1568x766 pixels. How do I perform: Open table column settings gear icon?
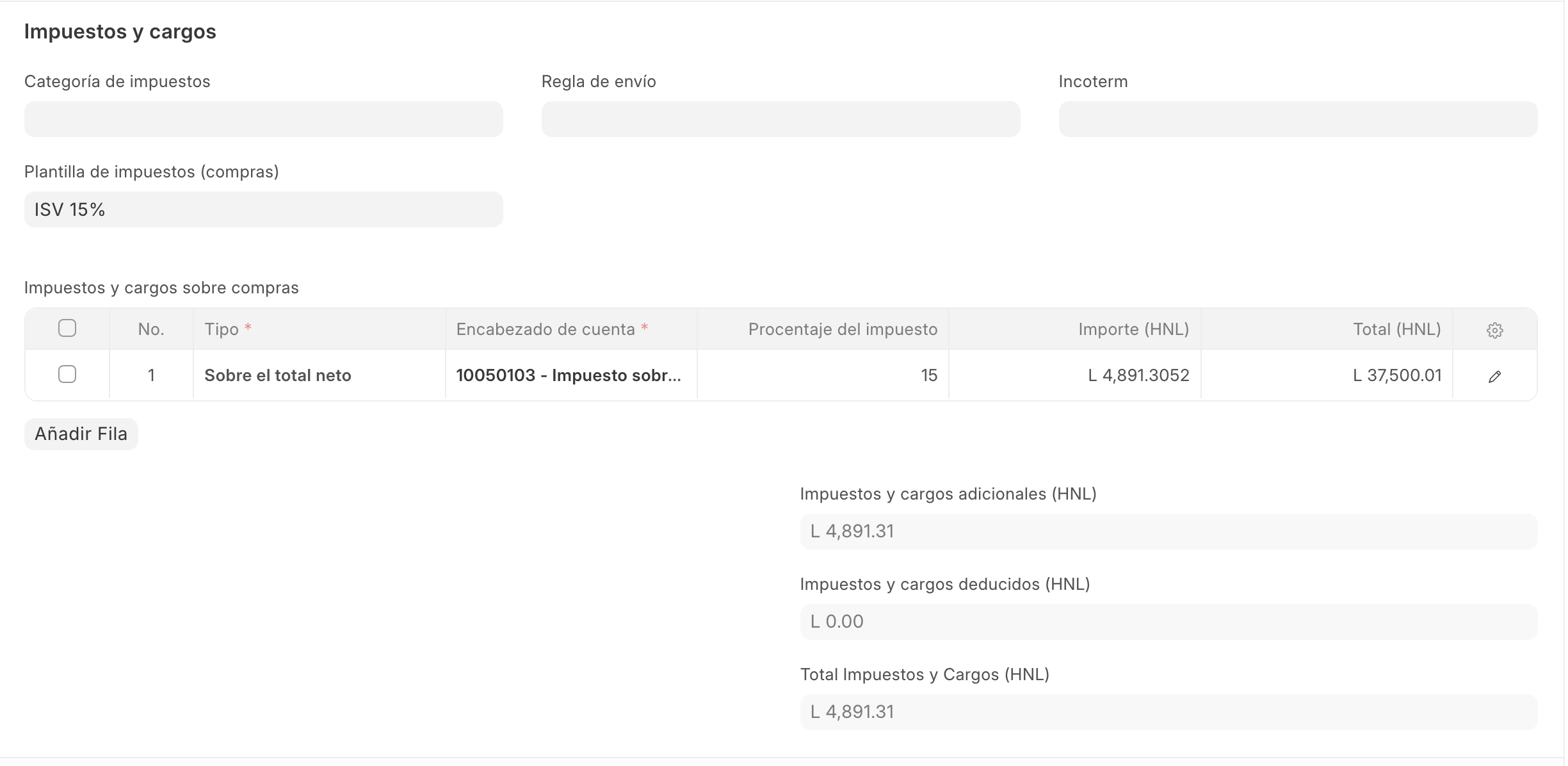click(x=1494, y=330)
